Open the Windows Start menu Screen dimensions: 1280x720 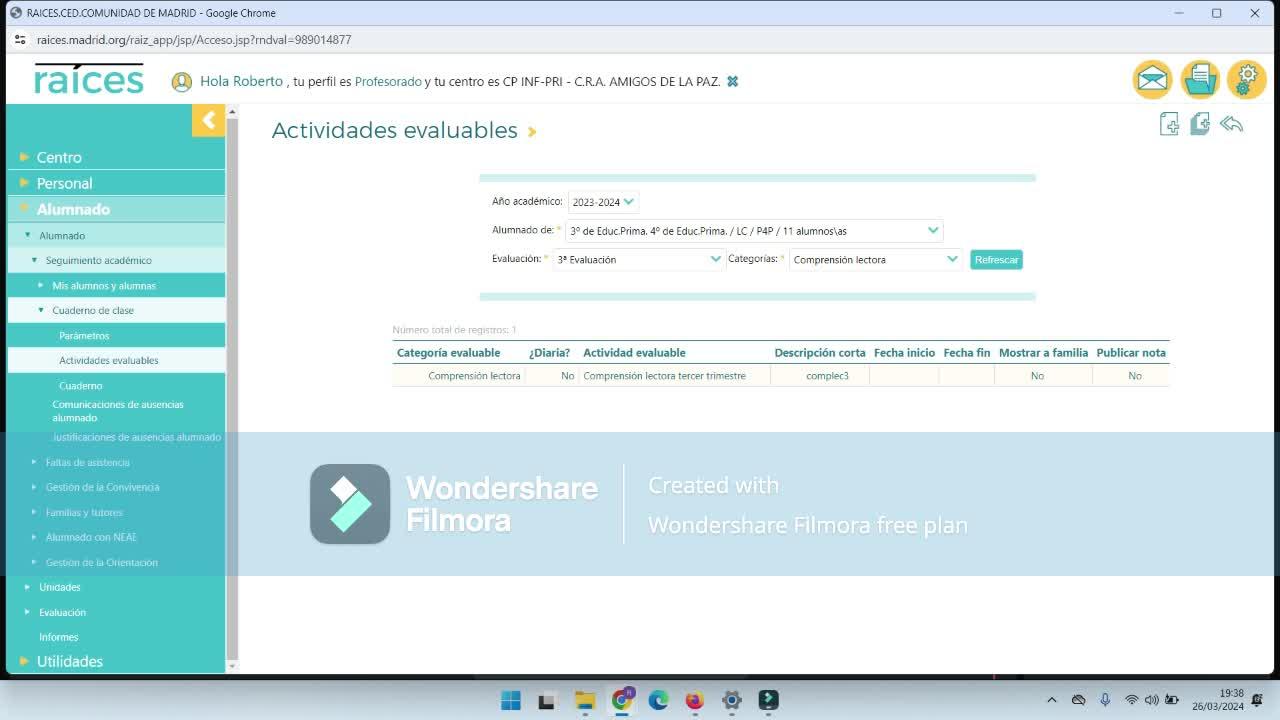[x=510, y=700]
